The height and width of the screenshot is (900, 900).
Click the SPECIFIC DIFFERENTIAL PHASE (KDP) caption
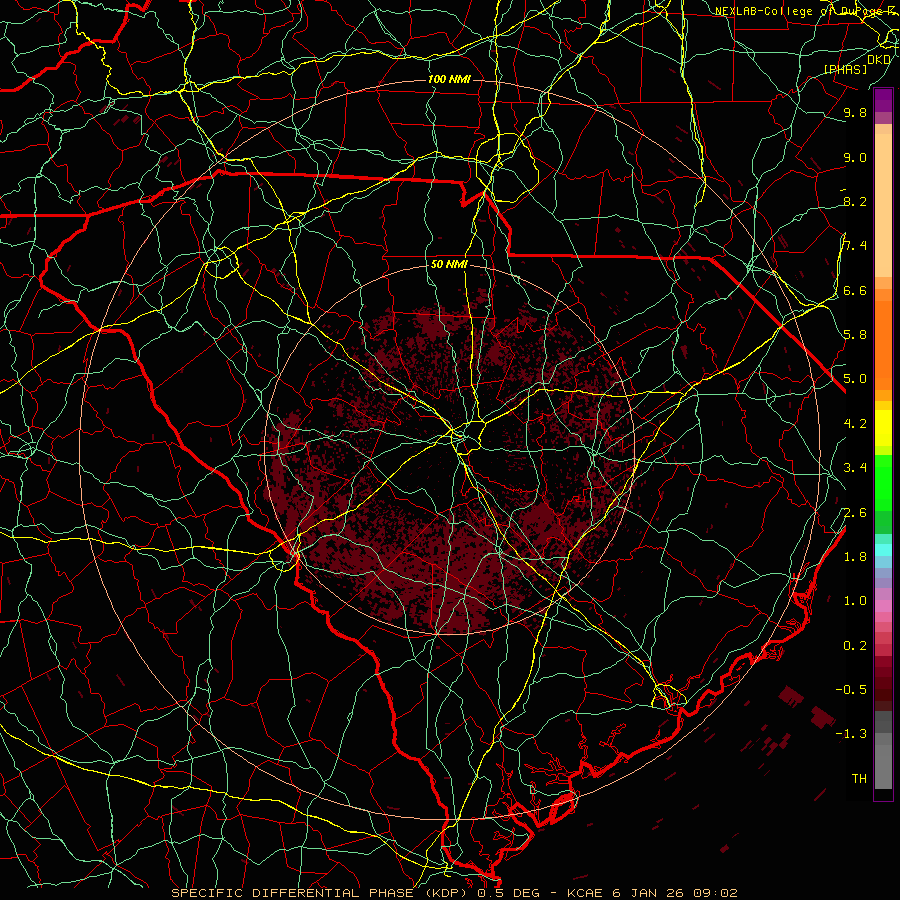coord(318,893)
